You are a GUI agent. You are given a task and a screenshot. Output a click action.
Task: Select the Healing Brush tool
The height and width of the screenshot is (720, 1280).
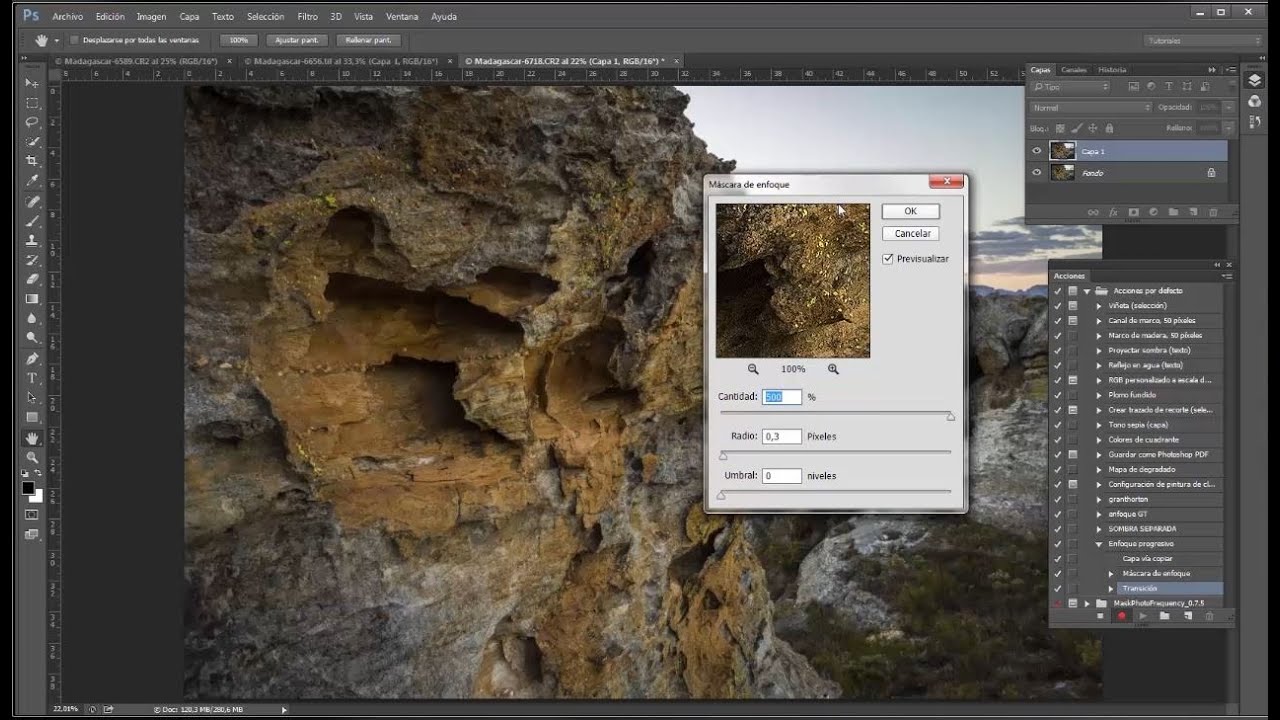[x=32, y=201]
